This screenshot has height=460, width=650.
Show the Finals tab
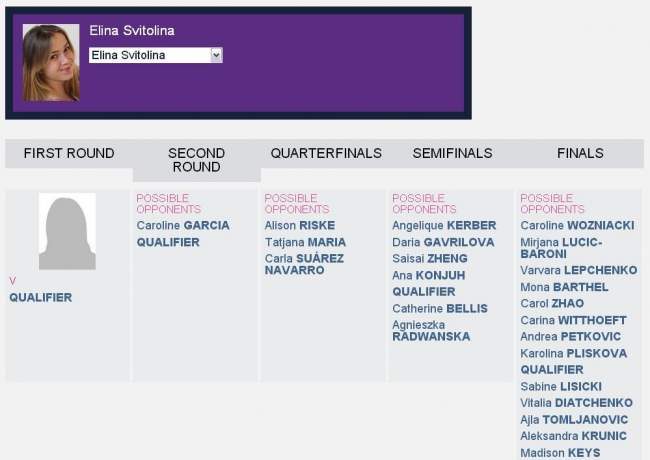[x=580, y=153]
